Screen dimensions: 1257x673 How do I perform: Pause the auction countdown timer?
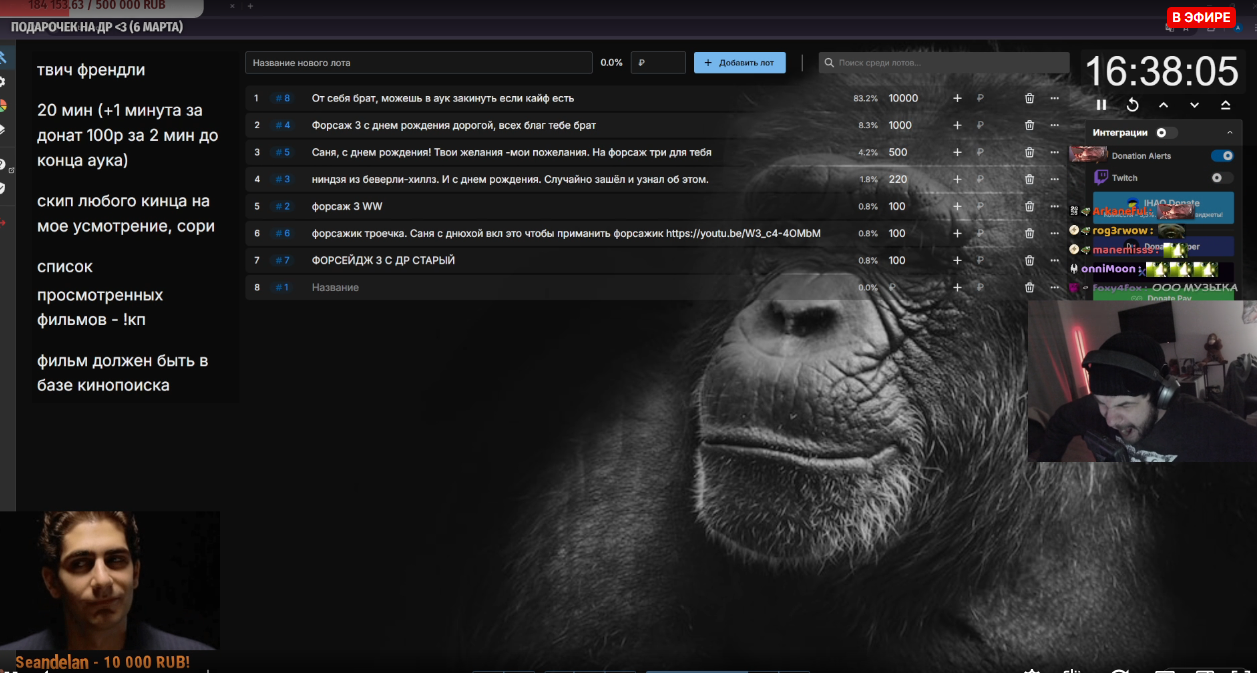coord(1101,105)
